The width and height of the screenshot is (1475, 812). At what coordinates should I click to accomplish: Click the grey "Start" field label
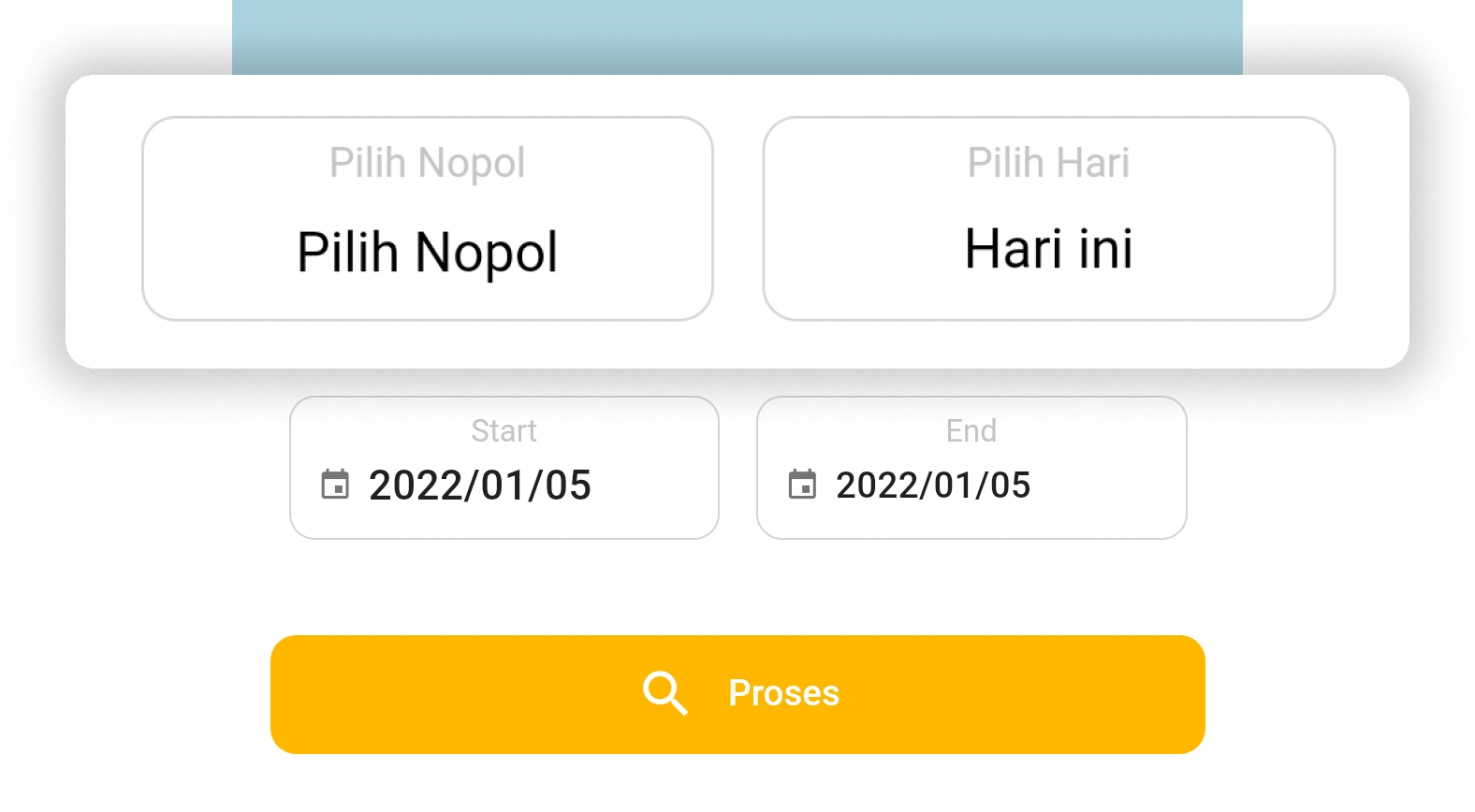point(504,430)
